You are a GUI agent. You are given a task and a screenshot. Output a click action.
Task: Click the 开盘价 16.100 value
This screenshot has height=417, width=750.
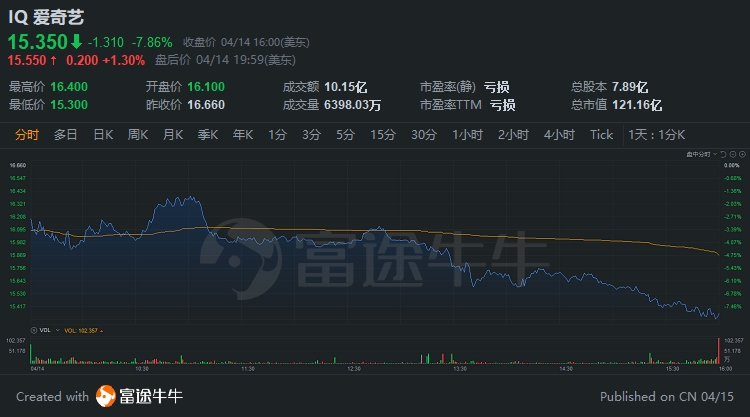[x=206, y=87]
